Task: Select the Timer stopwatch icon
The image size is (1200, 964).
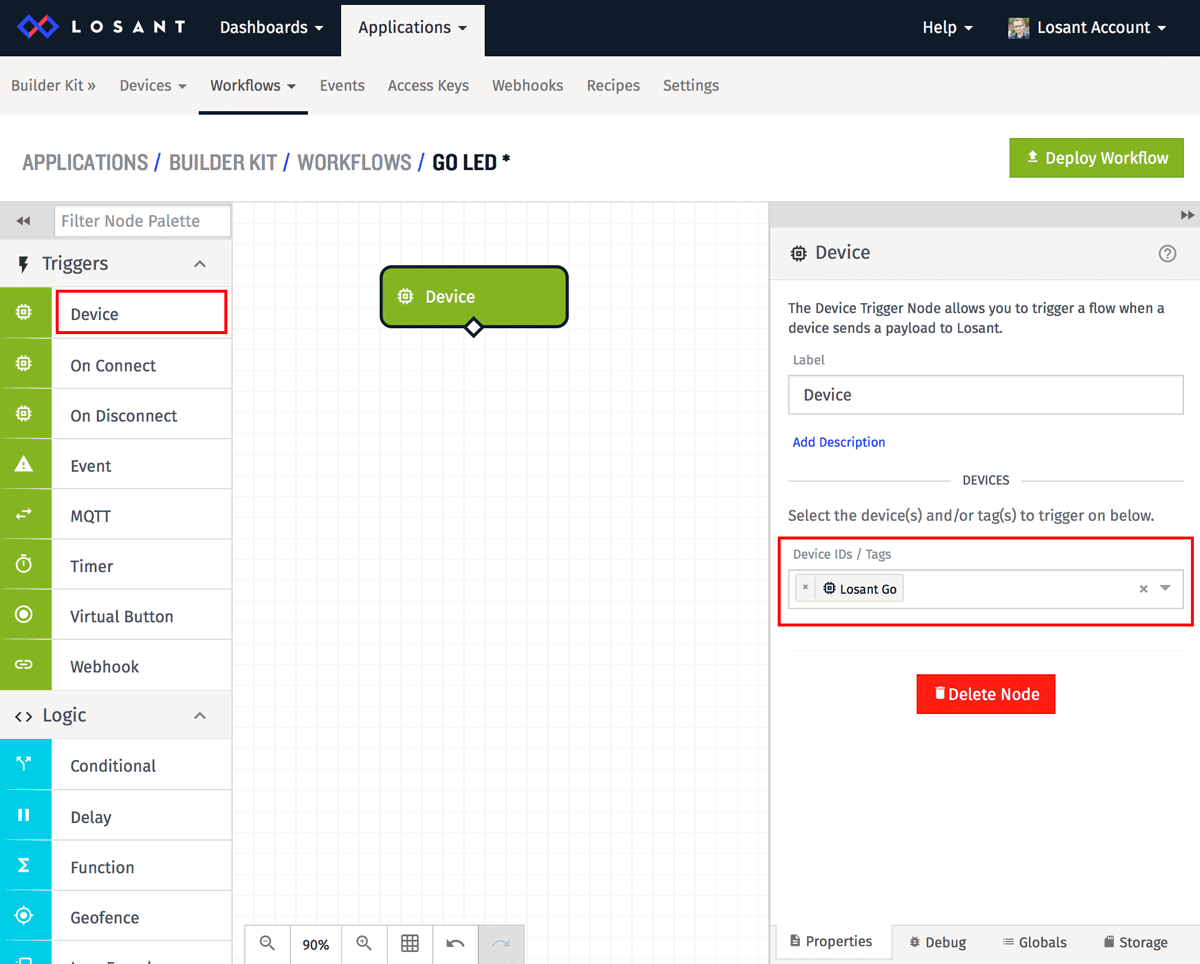Action: (x=24, y=564)
